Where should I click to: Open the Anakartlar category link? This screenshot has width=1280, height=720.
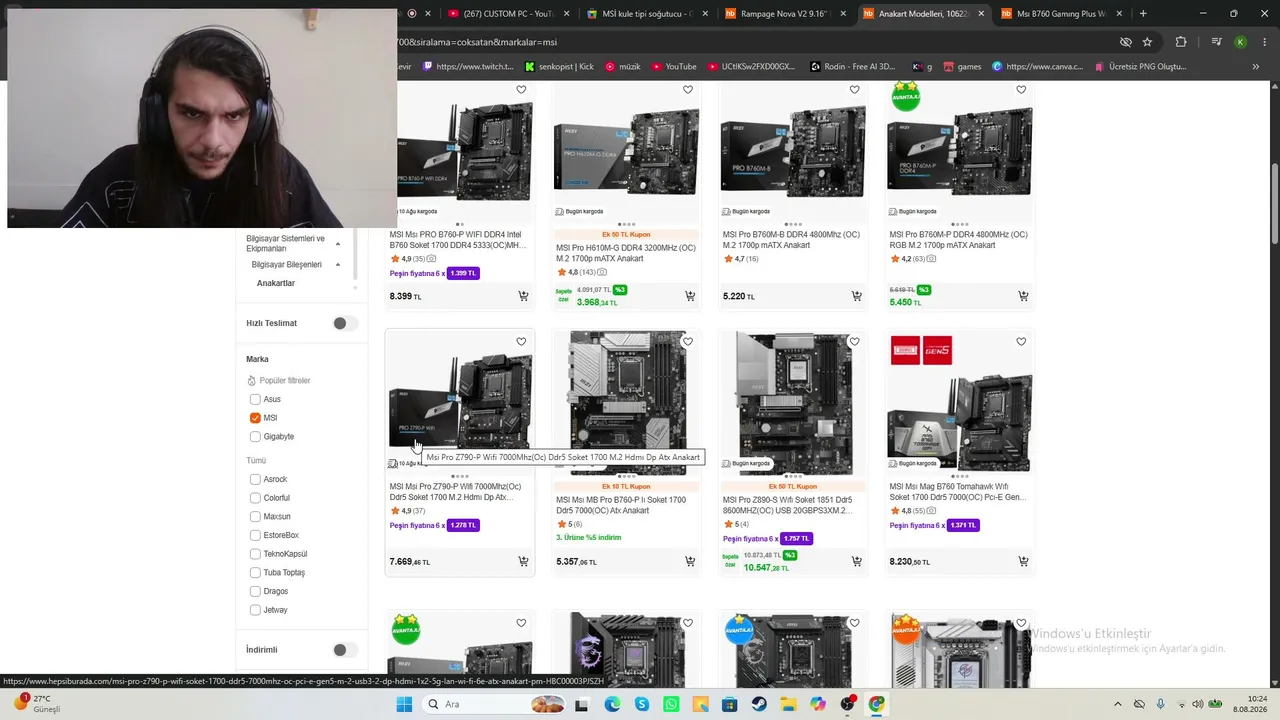276,283
